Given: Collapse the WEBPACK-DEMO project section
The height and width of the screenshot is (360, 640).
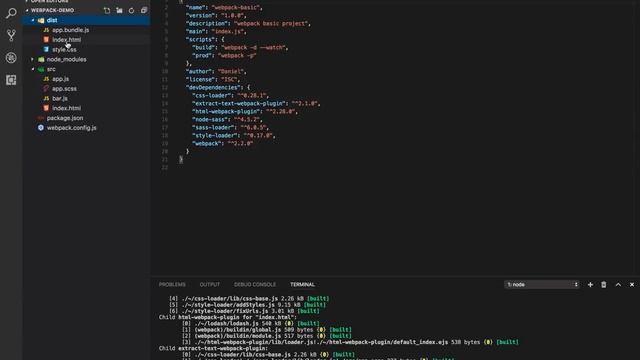Looking at the screenshot, I should pyautogui.click(x=27, y=10).
